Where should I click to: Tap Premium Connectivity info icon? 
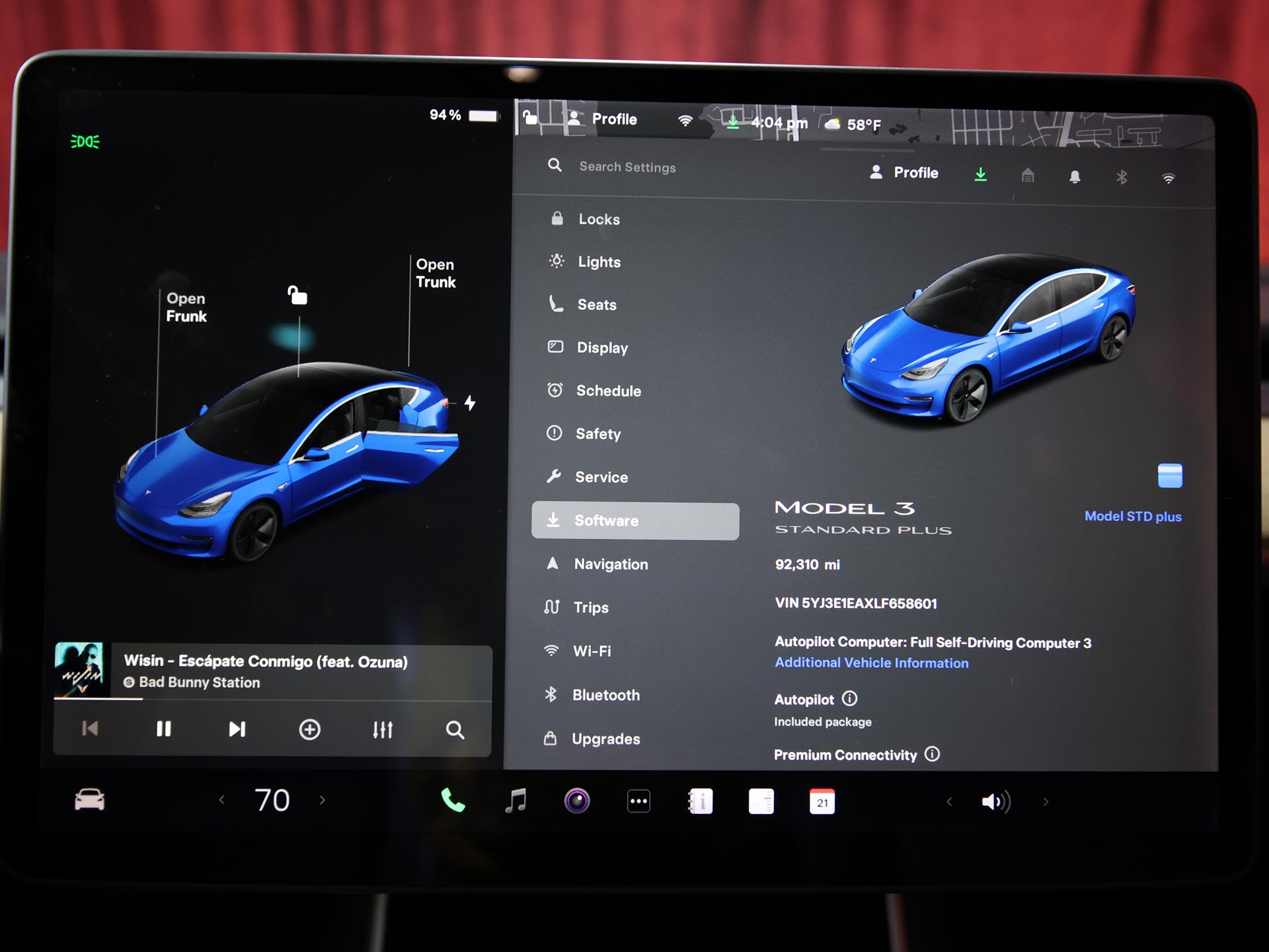(x=932, y=754)
